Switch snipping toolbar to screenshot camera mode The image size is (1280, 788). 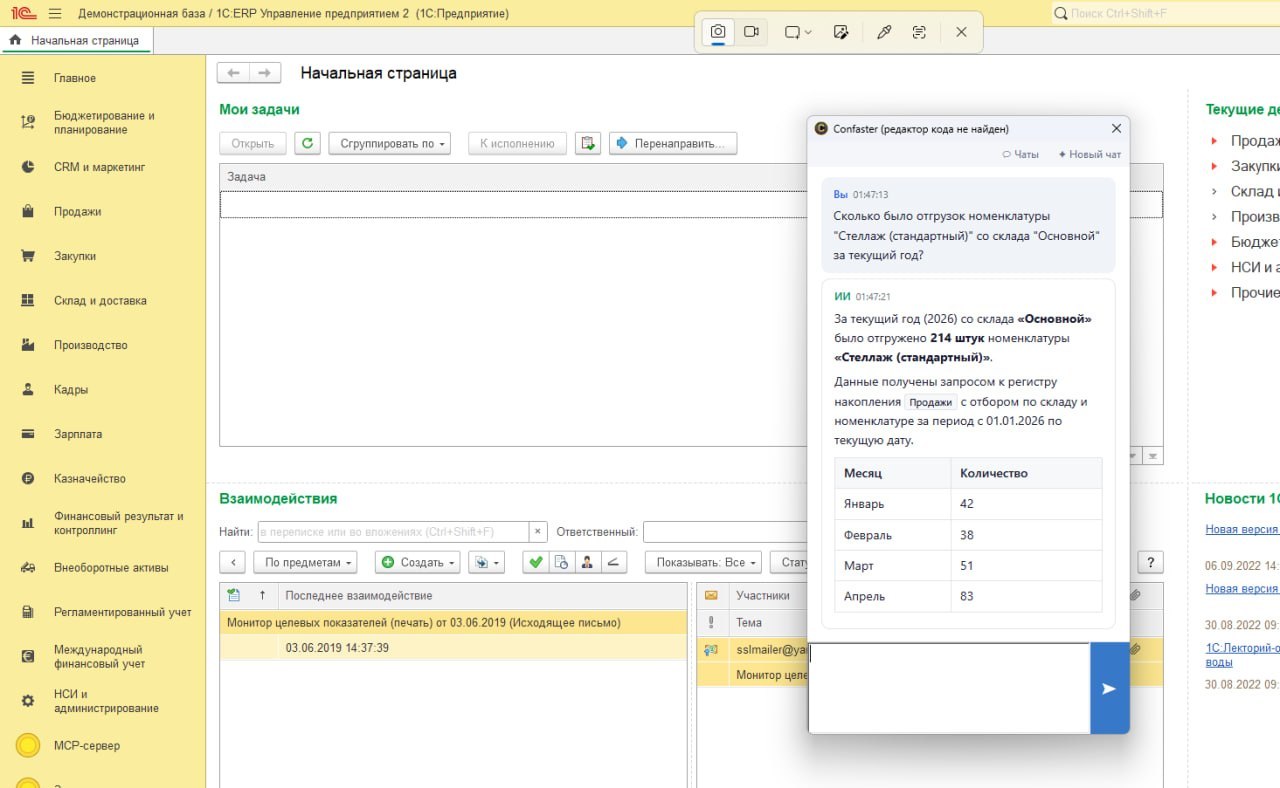coord(718,32)
